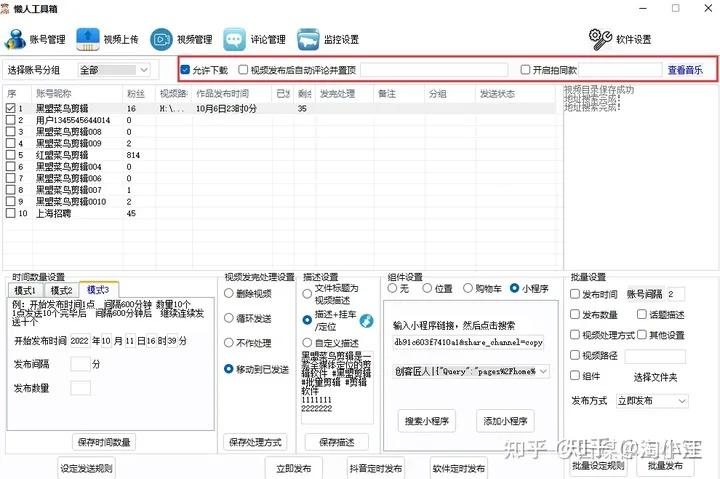Open 发布方式 dropdown showing 立即发布
Screen dimensions: 720x479
(x=652, y=401)
